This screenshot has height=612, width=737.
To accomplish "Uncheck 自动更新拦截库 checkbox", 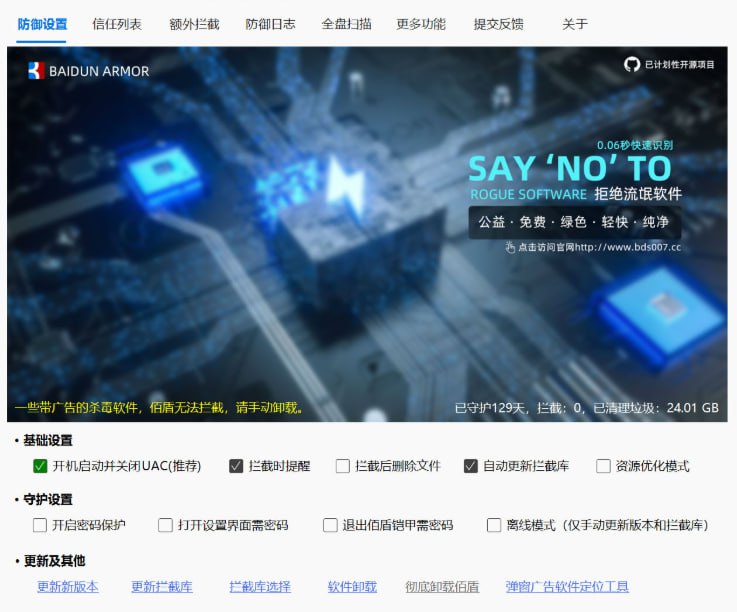I will [471, 466].
